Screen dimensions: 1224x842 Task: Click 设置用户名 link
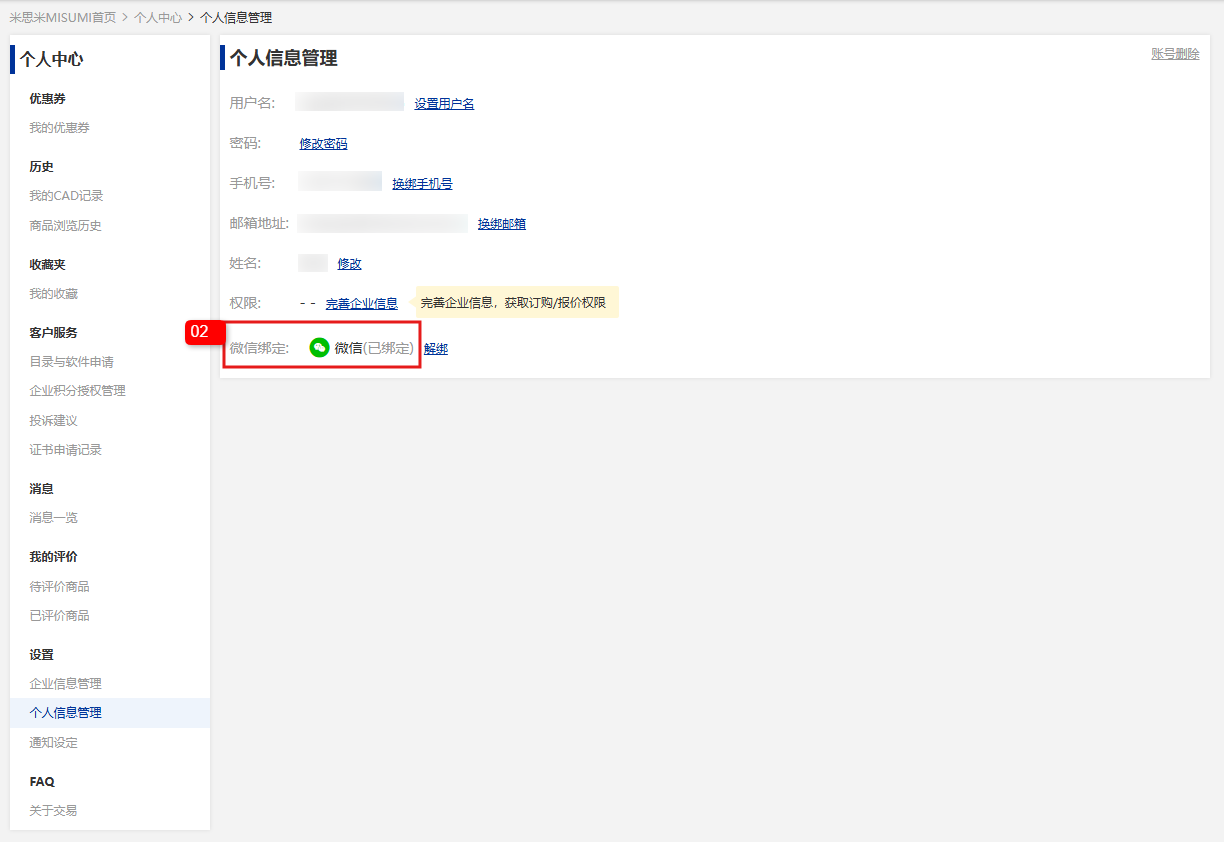pos(444,104)
